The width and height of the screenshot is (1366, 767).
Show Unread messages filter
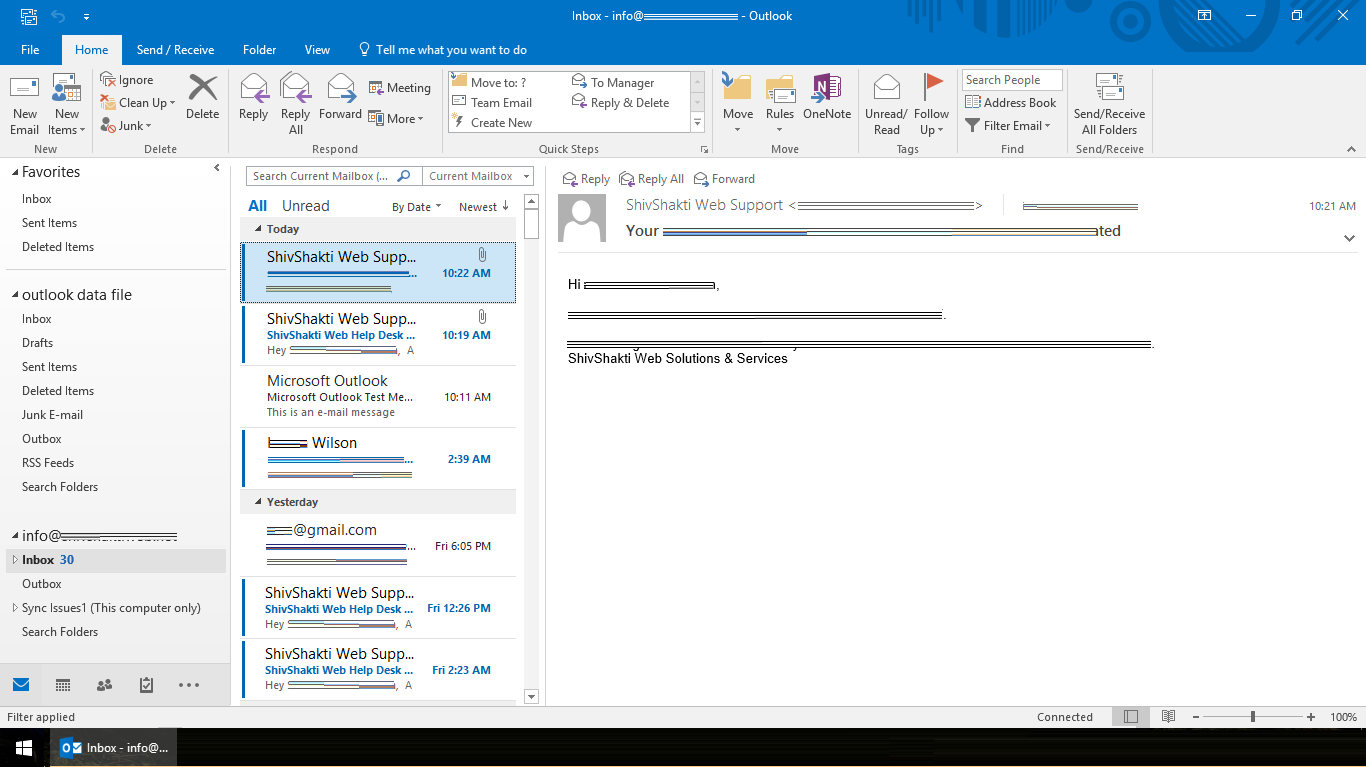[x=306, y=206]
